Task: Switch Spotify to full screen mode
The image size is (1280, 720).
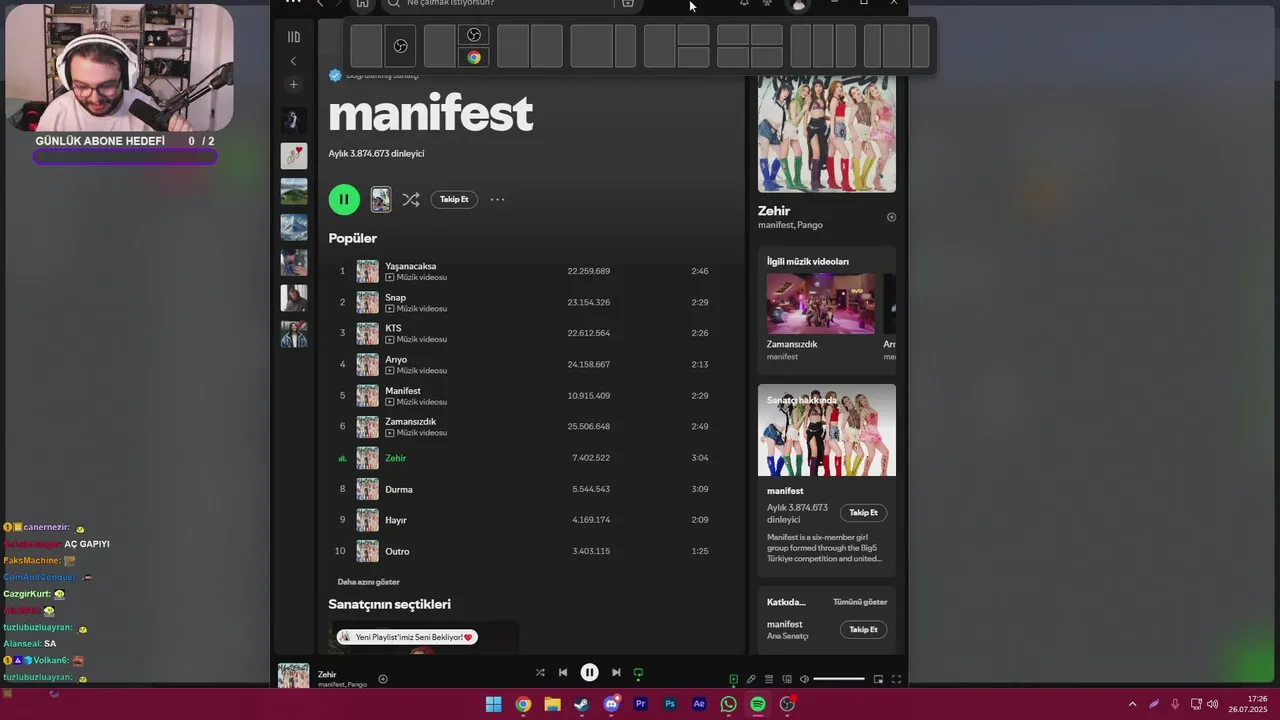Action: [x=896, y=679]
